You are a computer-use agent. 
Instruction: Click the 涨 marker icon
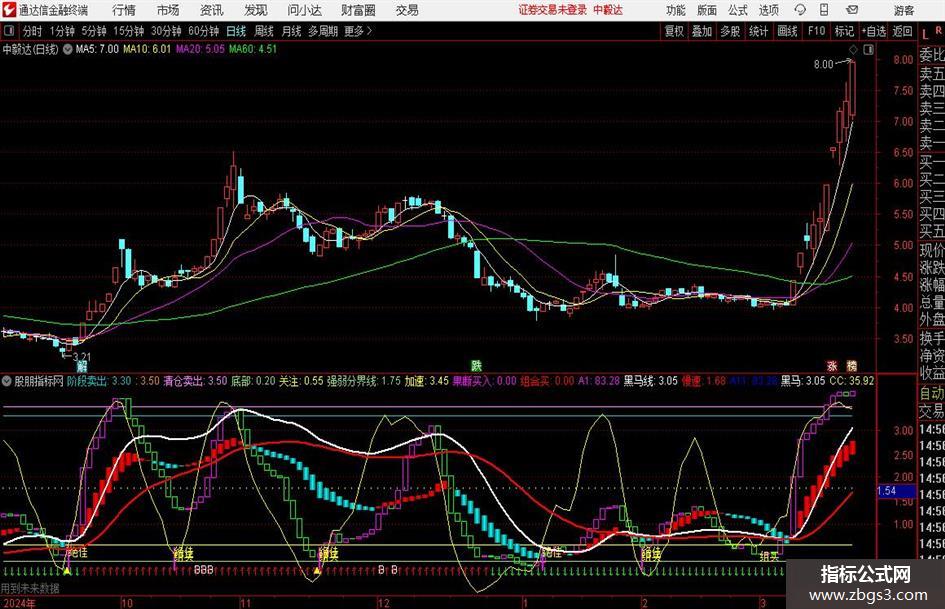[x=832, y=365]
